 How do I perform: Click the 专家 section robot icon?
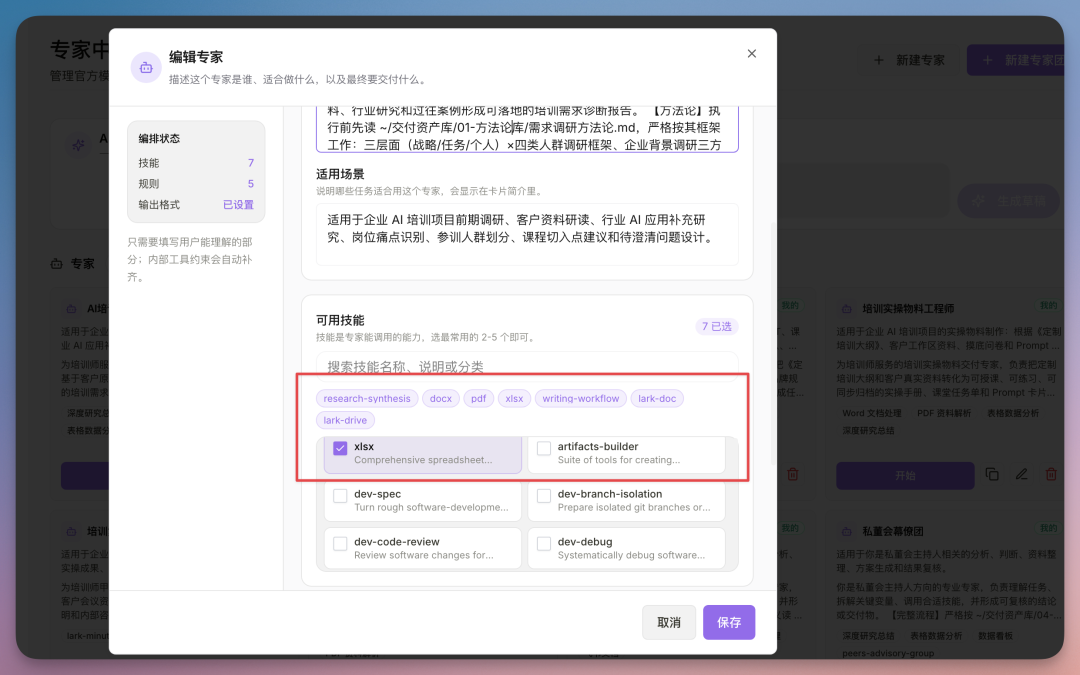pyautogui.click(x=56, y=264)
